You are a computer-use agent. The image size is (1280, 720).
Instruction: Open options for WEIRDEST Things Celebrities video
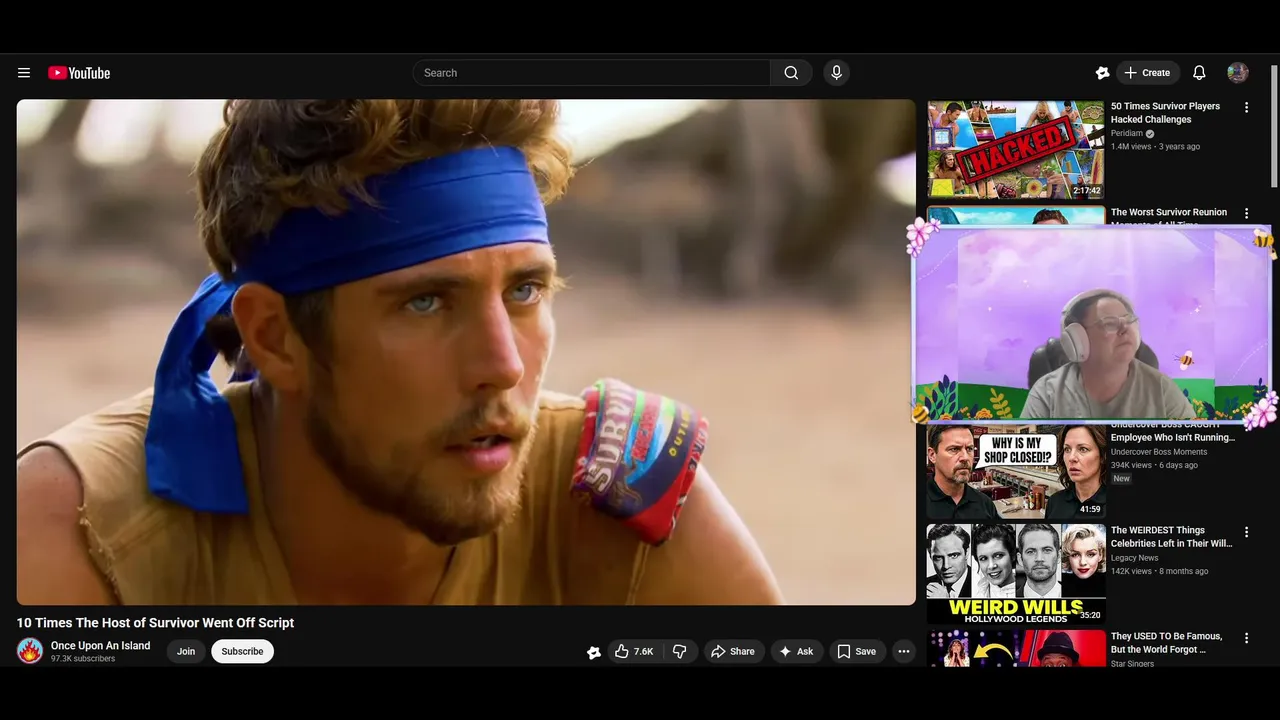tap(1246, 532)
